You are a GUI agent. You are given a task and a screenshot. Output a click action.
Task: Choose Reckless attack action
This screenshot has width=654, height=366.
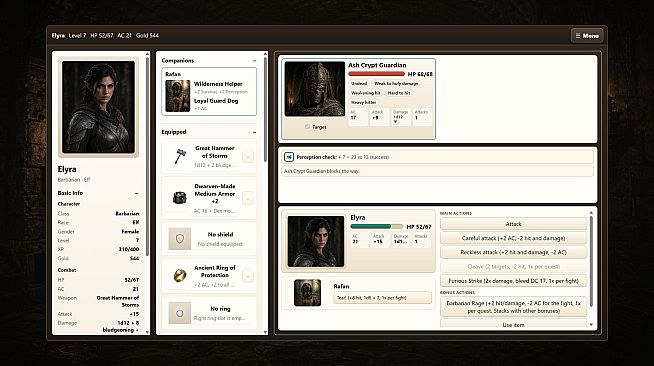[513, 252]
